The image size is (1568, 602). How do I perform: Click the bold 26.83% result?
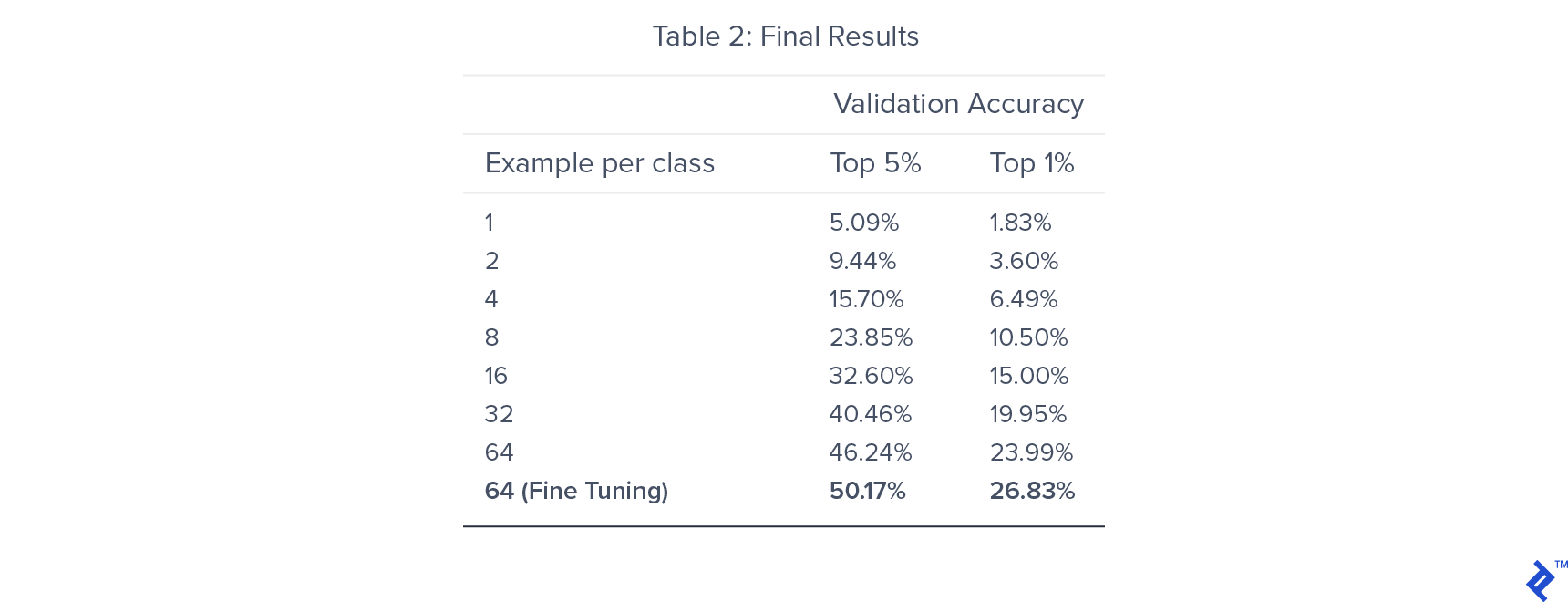click(x=1032, y=491)
